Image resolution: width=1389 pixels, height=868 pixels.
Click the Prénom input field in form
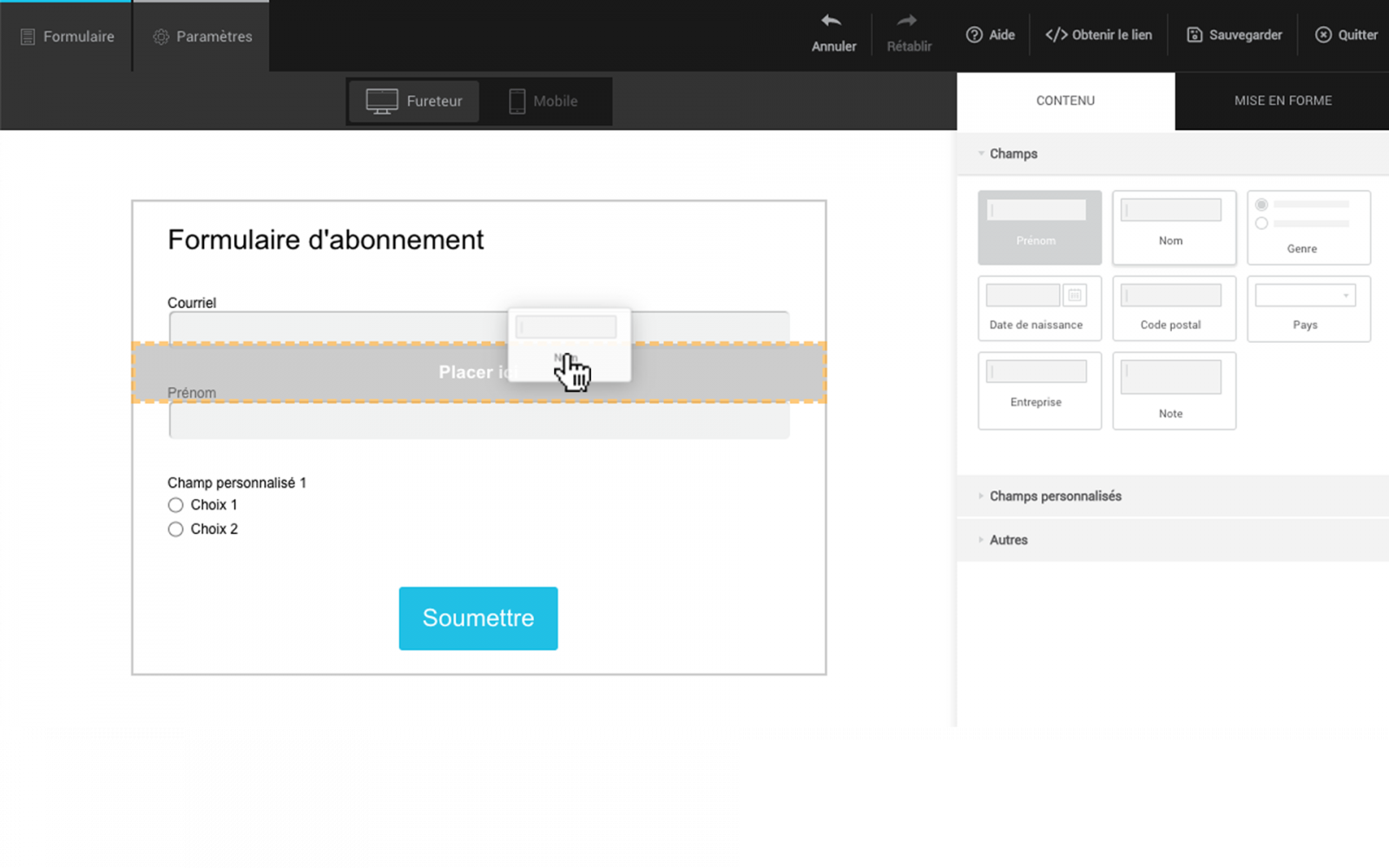(478, 422)
